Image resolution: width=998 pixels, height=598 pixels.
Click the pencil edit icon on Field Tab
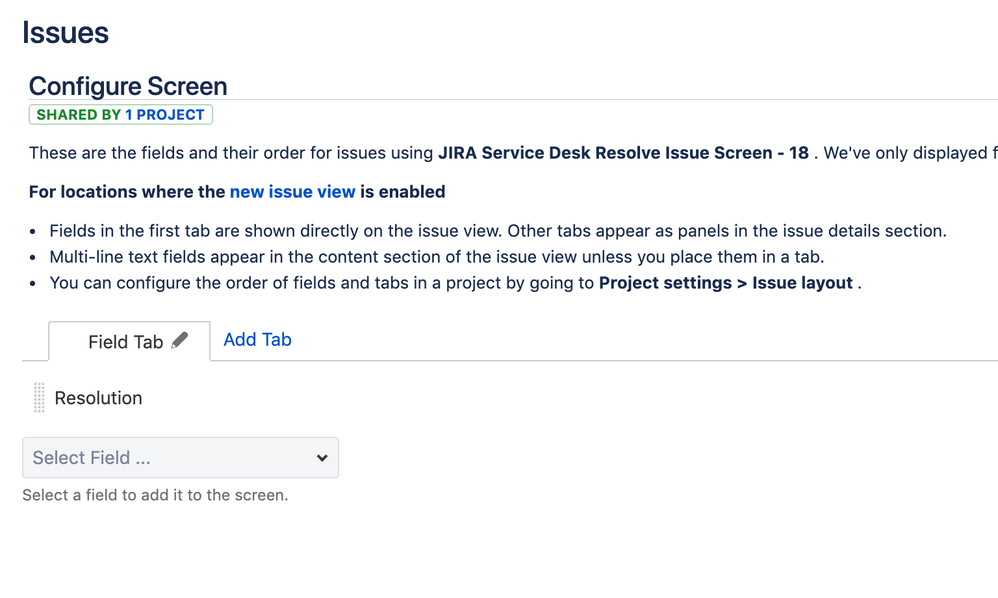click(x=179, y=340)
